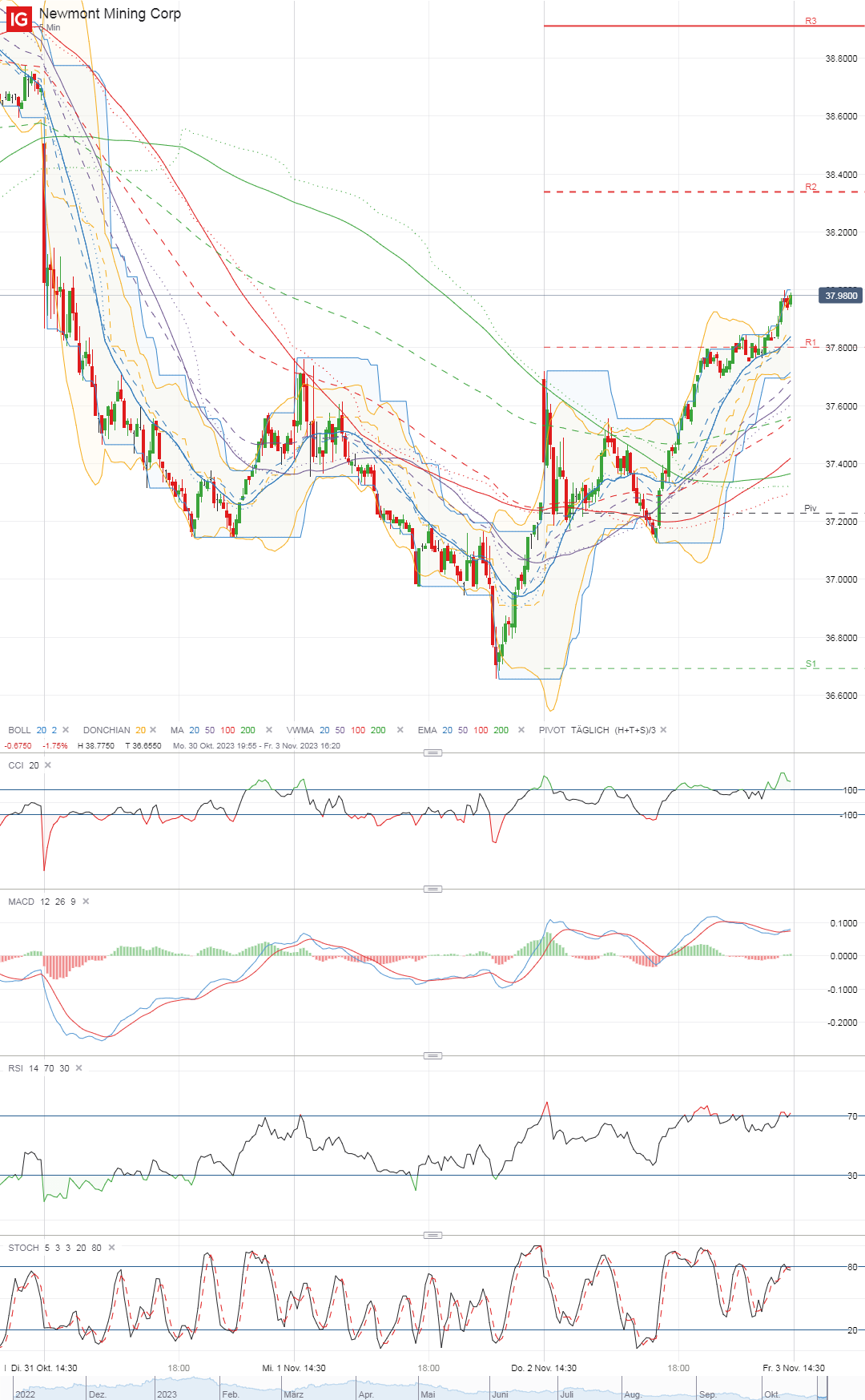Click the CCI indicator label
Screen dimensions: 865x1400
[16, 765]
